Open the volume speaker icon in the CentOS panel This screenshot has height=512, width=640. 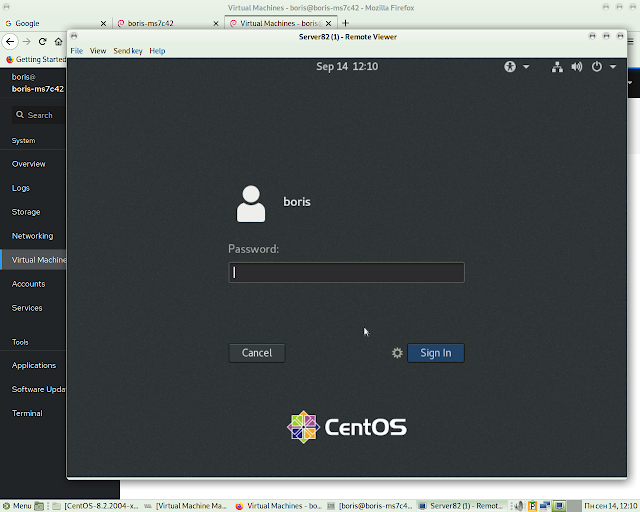pos(577,67)
